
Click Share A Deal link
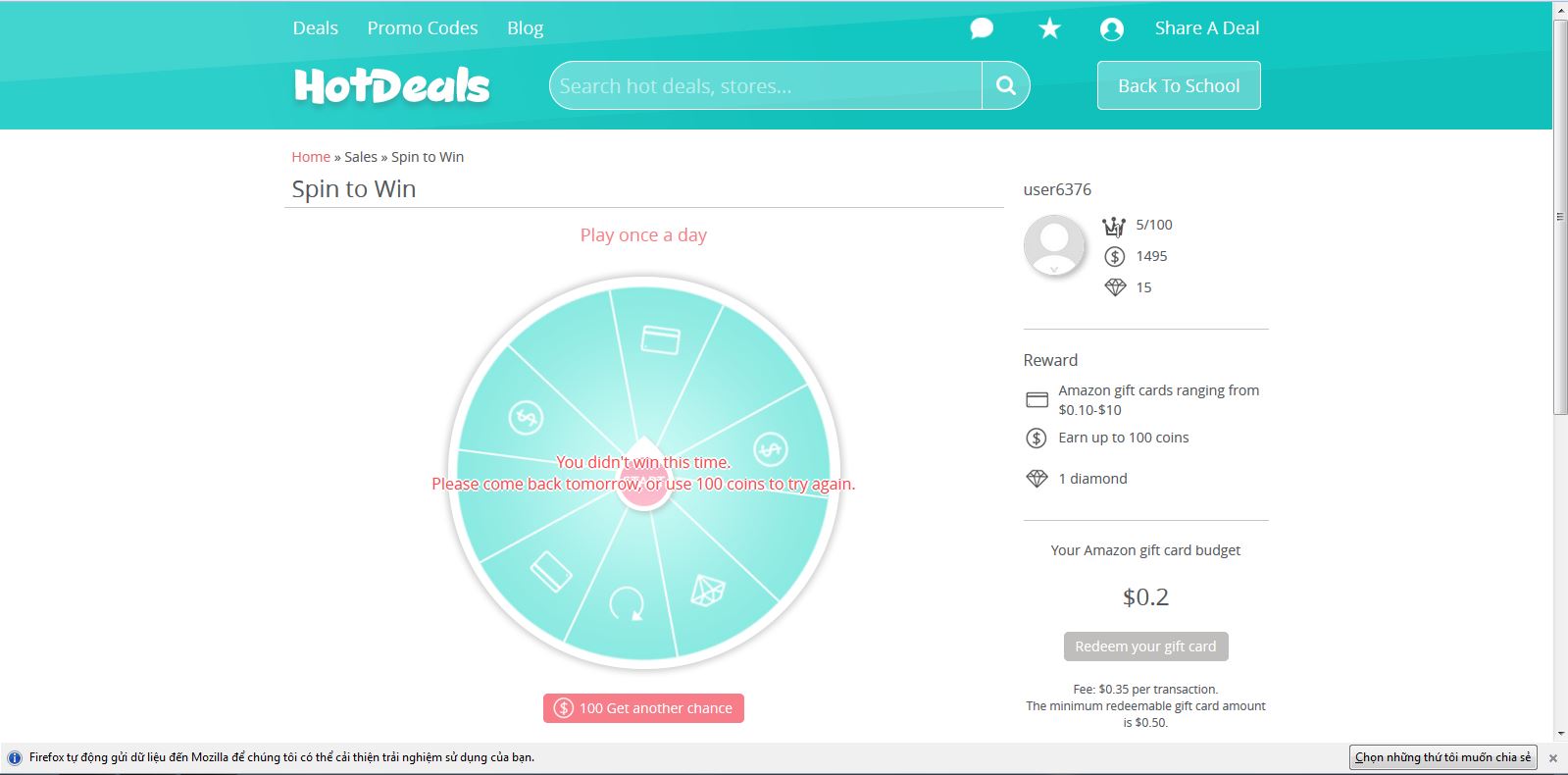(1206, 28)
